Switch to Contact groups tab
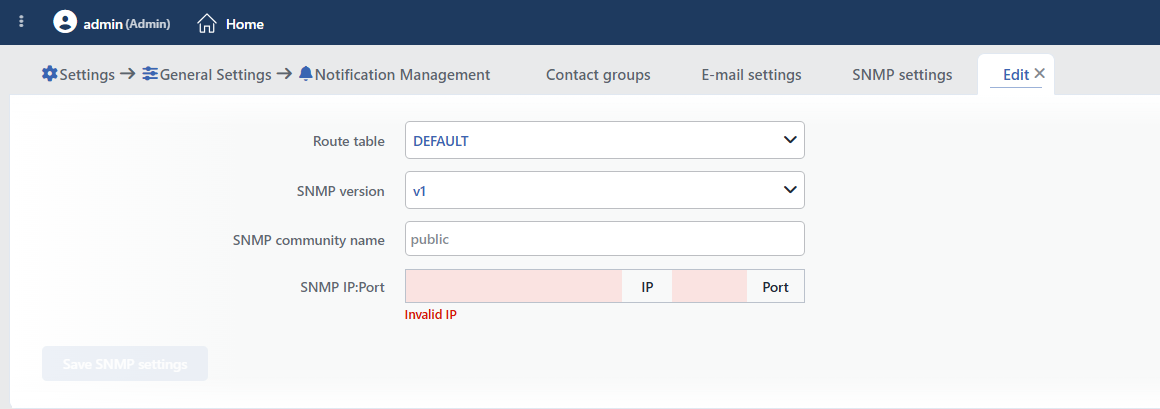Image resolution: width=1160 pixels, height=409 pixels. tap(598, 75)
